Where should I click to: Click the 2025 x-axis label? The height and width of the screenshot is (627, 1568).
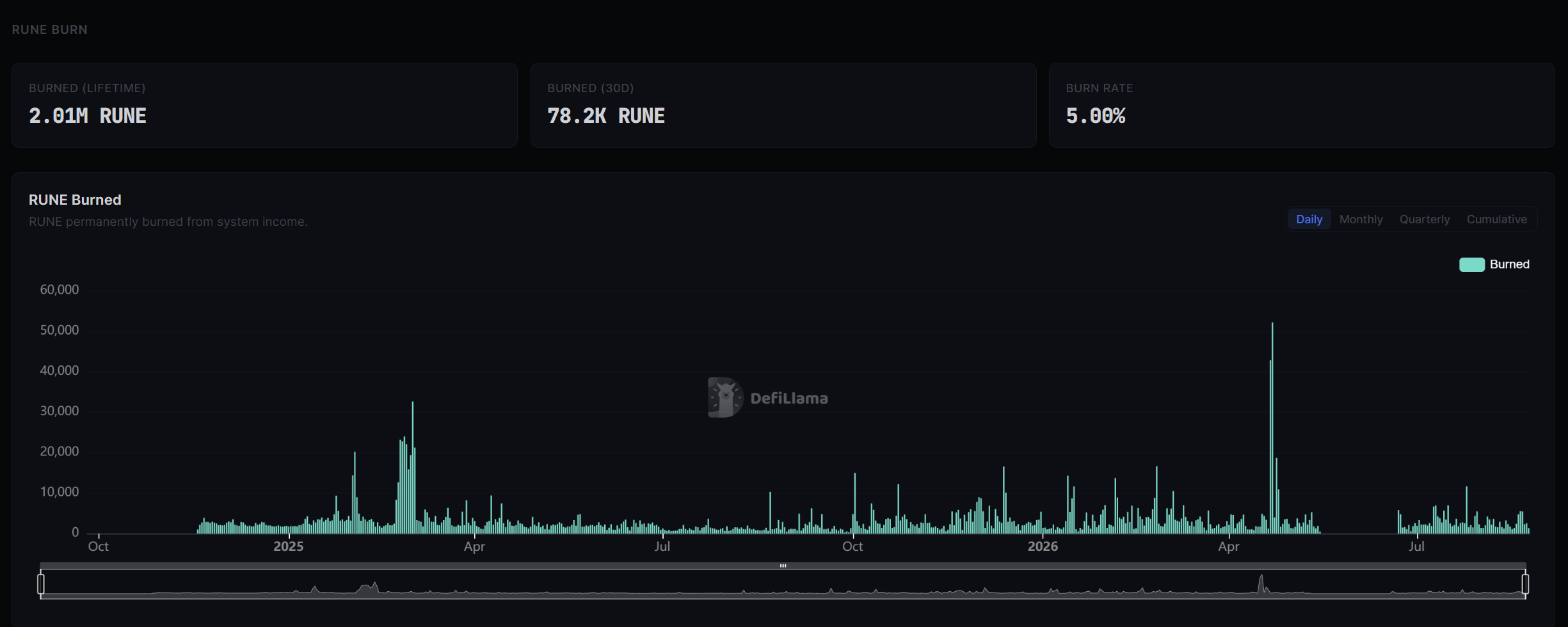coord(289,546)
